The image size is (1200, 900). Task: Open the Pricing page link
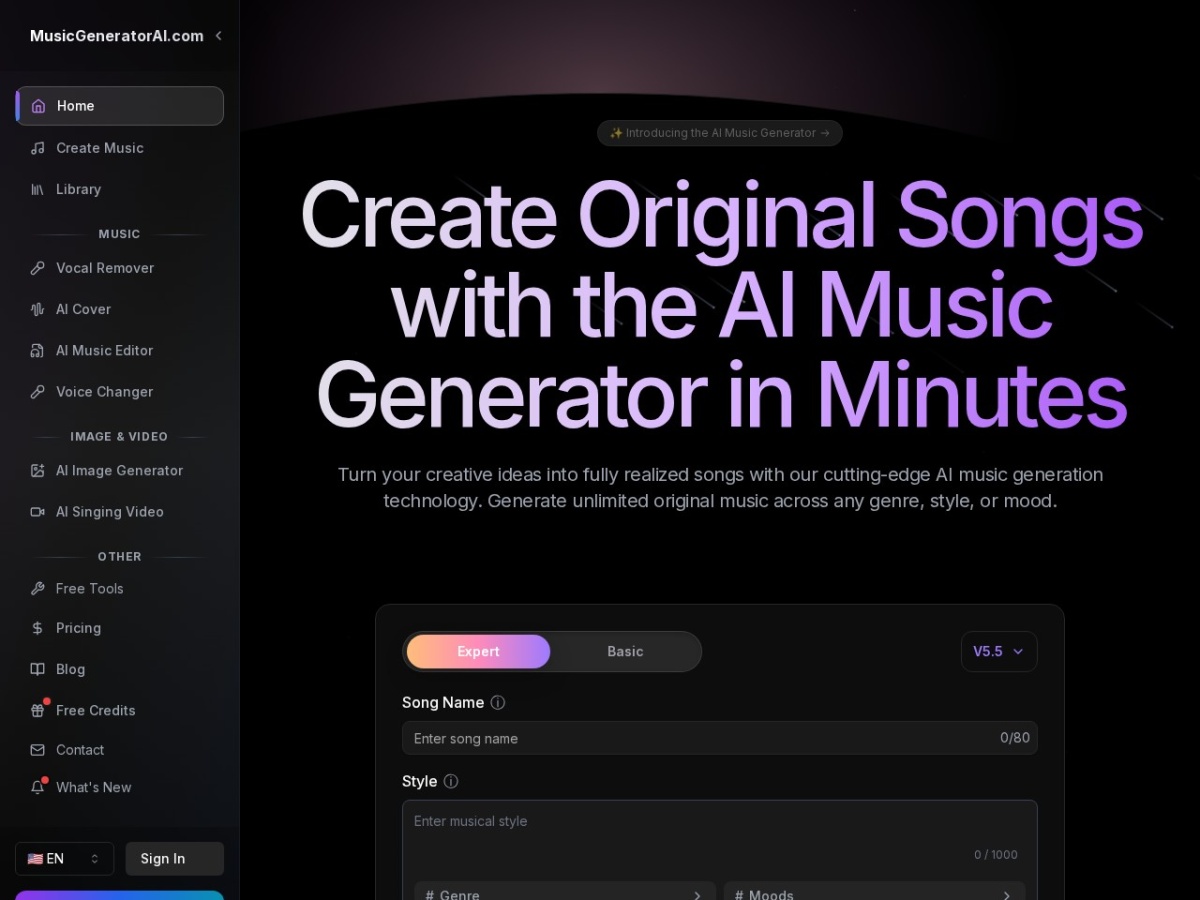coord(120,628)
